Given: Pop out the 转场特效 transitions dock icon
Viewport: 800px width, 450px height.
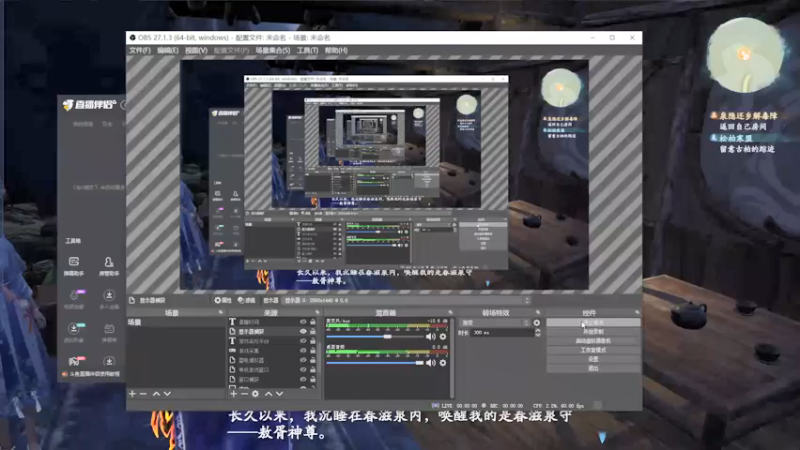Looking at the screenshot, I should pyautogui.click(x=538, y=312).
